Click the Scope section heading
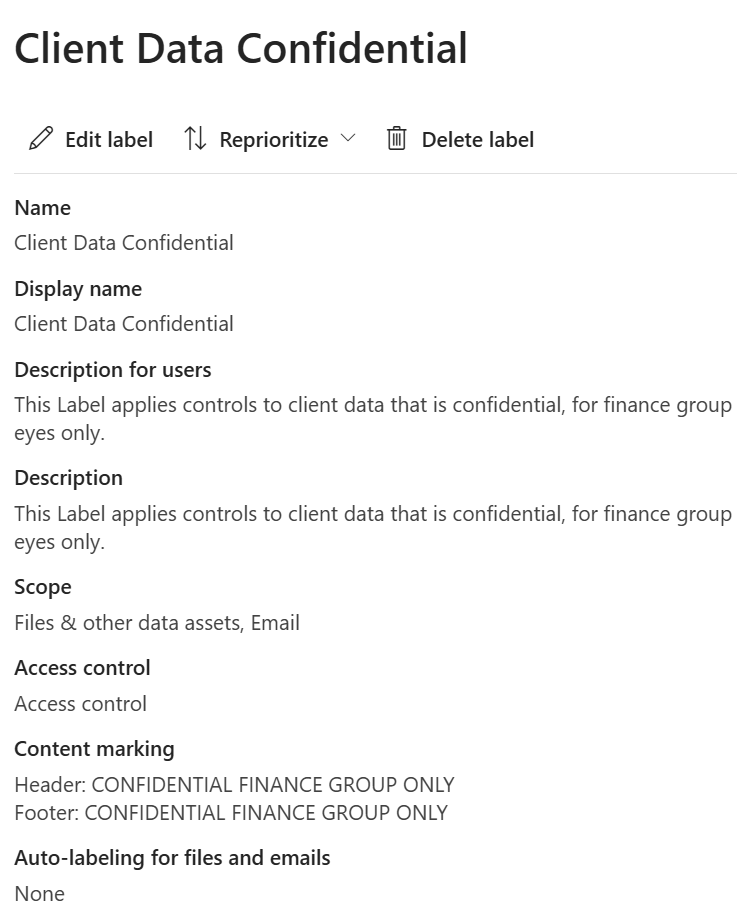Viewport: 737px width, 915px height. (42, 587)
